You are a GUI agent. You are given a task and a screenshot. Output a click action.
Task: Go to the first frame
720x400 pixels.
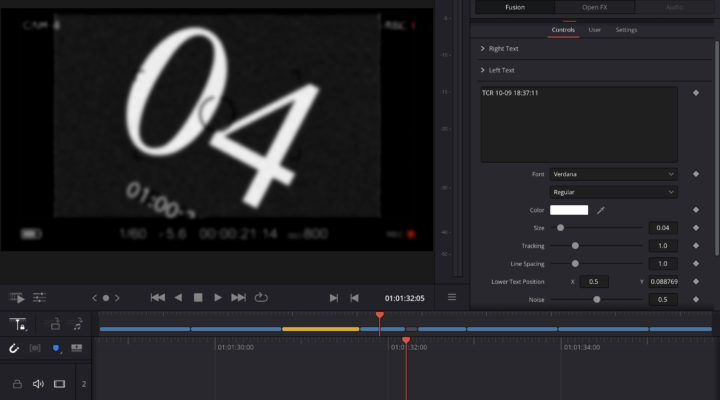point(158,298)
